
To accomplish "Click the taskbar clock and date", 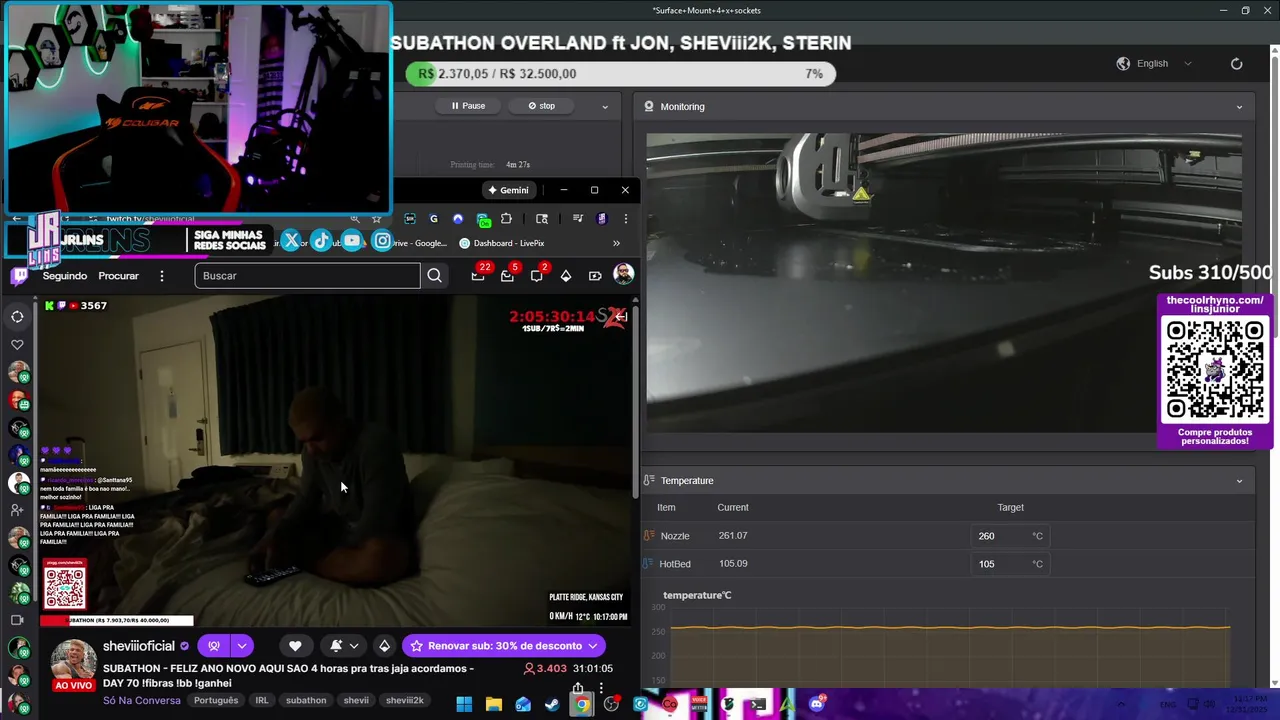I will (1247, 704).
